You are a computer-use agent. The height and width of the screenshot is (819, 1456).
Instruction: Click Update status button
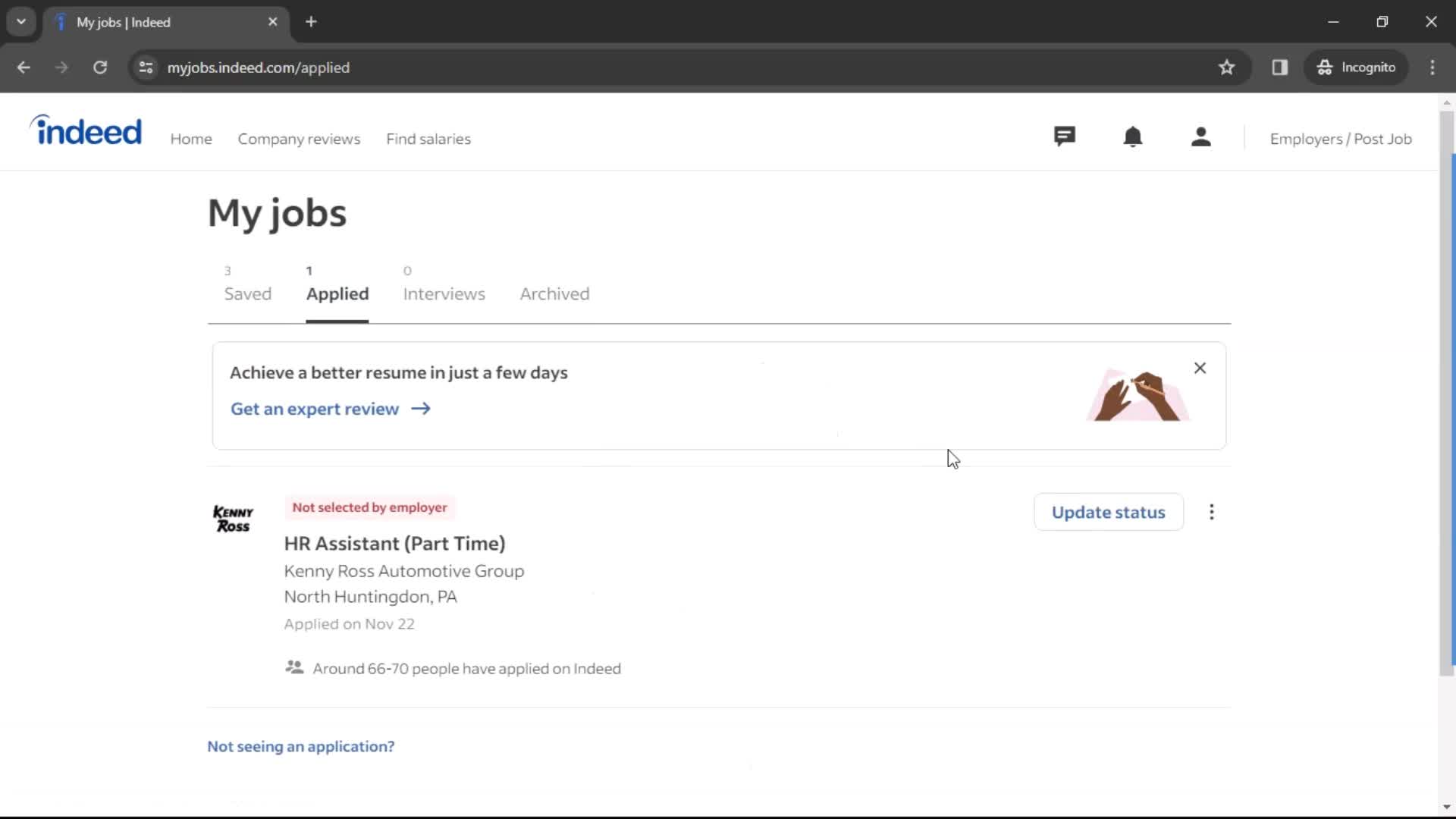tap(1108, 512)
